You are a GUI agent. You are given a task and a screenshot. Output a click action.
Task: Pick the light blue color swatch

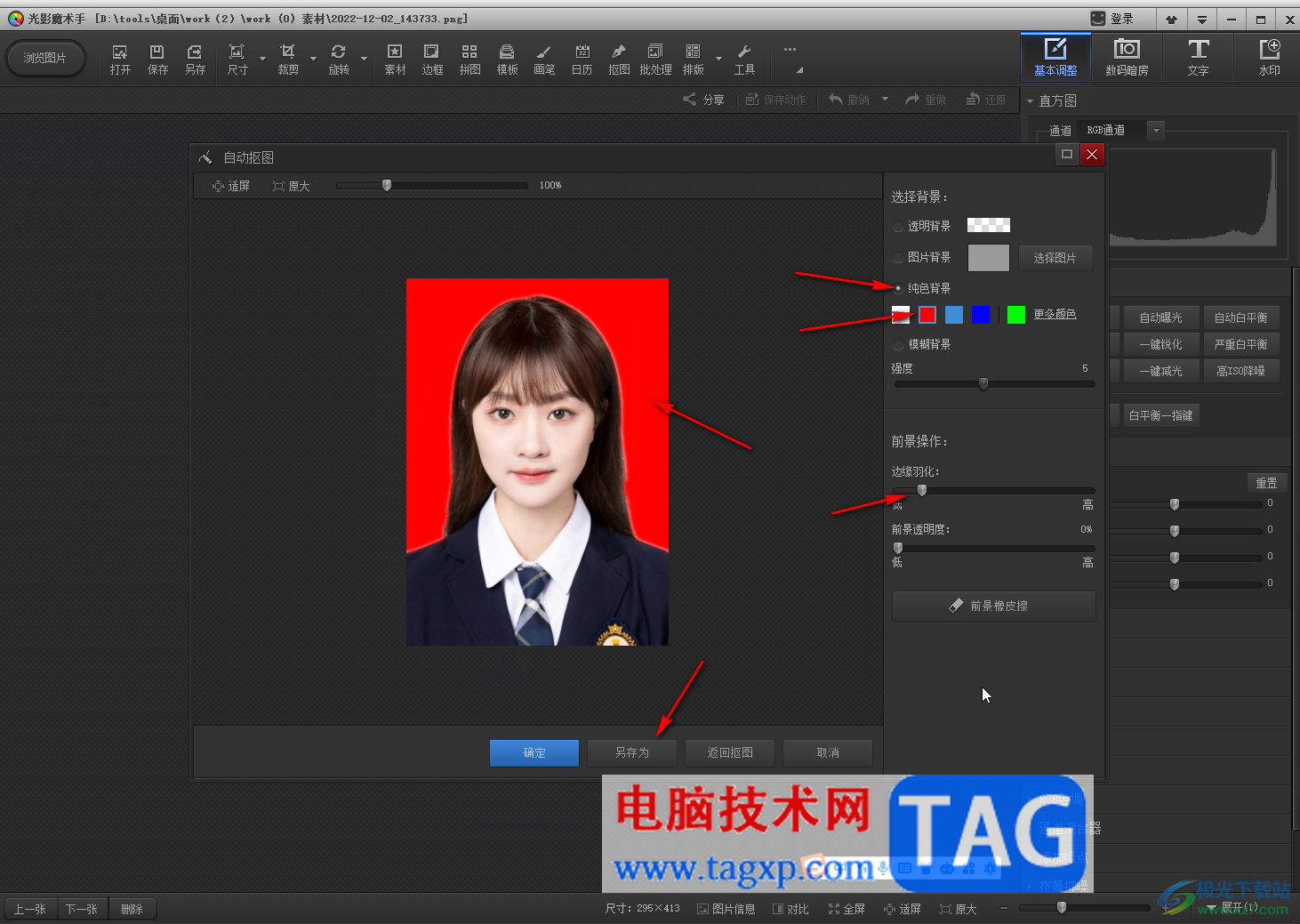954,314
